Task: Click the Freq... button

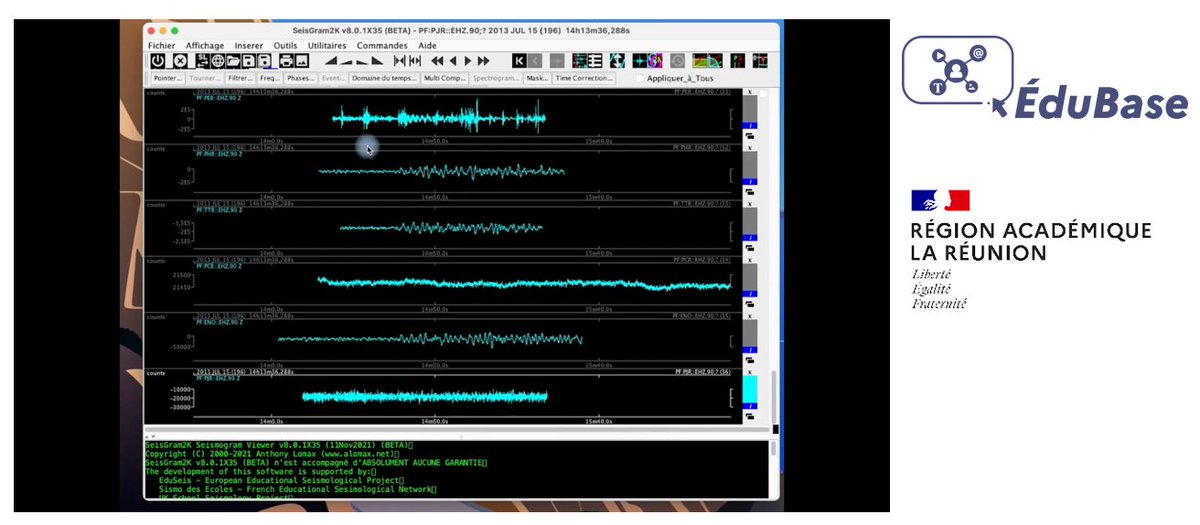Action: tap(270, 78)
